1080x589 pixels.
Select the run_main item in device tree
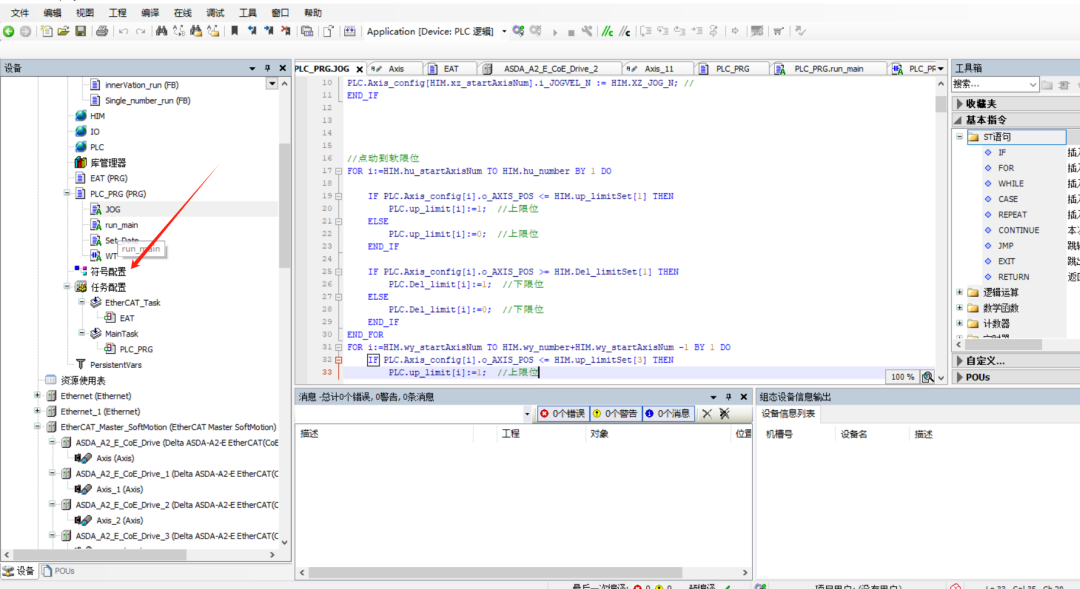click(121, 225)
